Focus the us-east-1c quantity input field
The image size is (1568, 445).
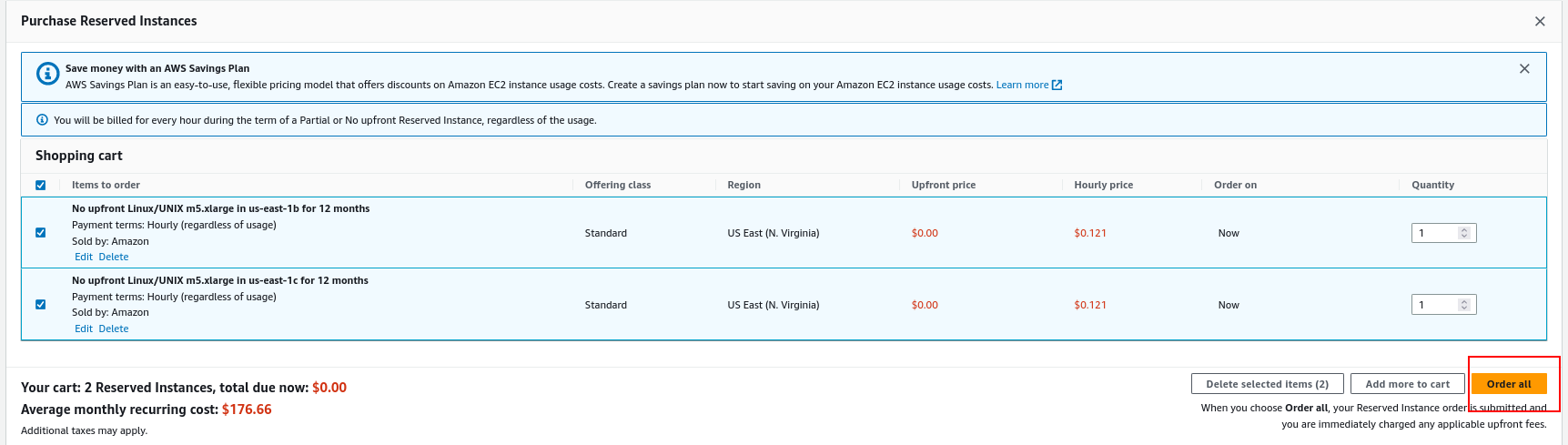(x=1435, y=305)
